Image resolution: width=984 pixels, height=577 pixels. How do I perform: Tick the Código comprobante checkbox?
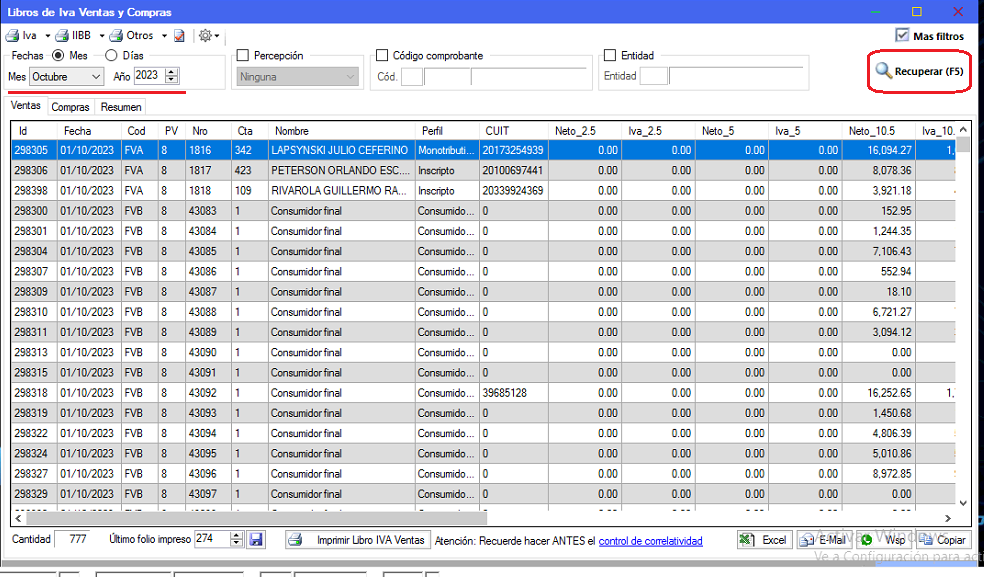382,56
